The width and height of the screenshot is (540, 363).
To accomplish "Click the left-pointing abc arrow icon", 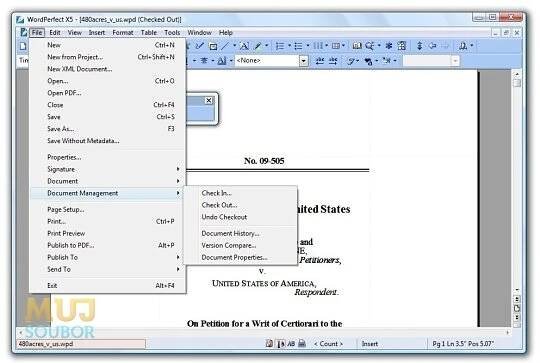I will pos(320,61).
